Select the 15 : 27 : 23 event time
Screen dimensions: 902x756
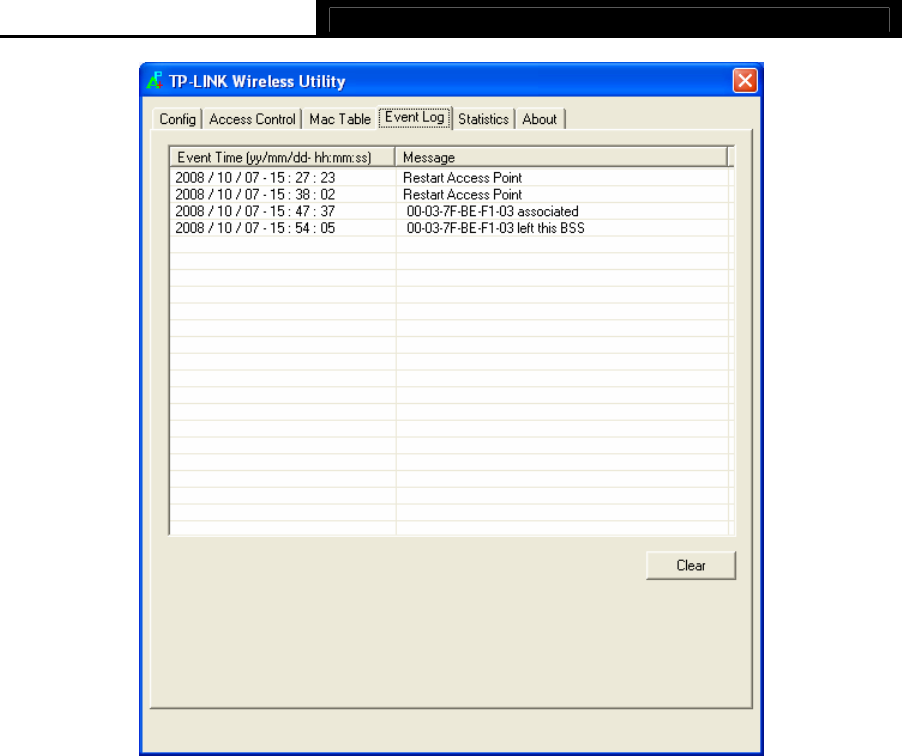tap(255, 178)
